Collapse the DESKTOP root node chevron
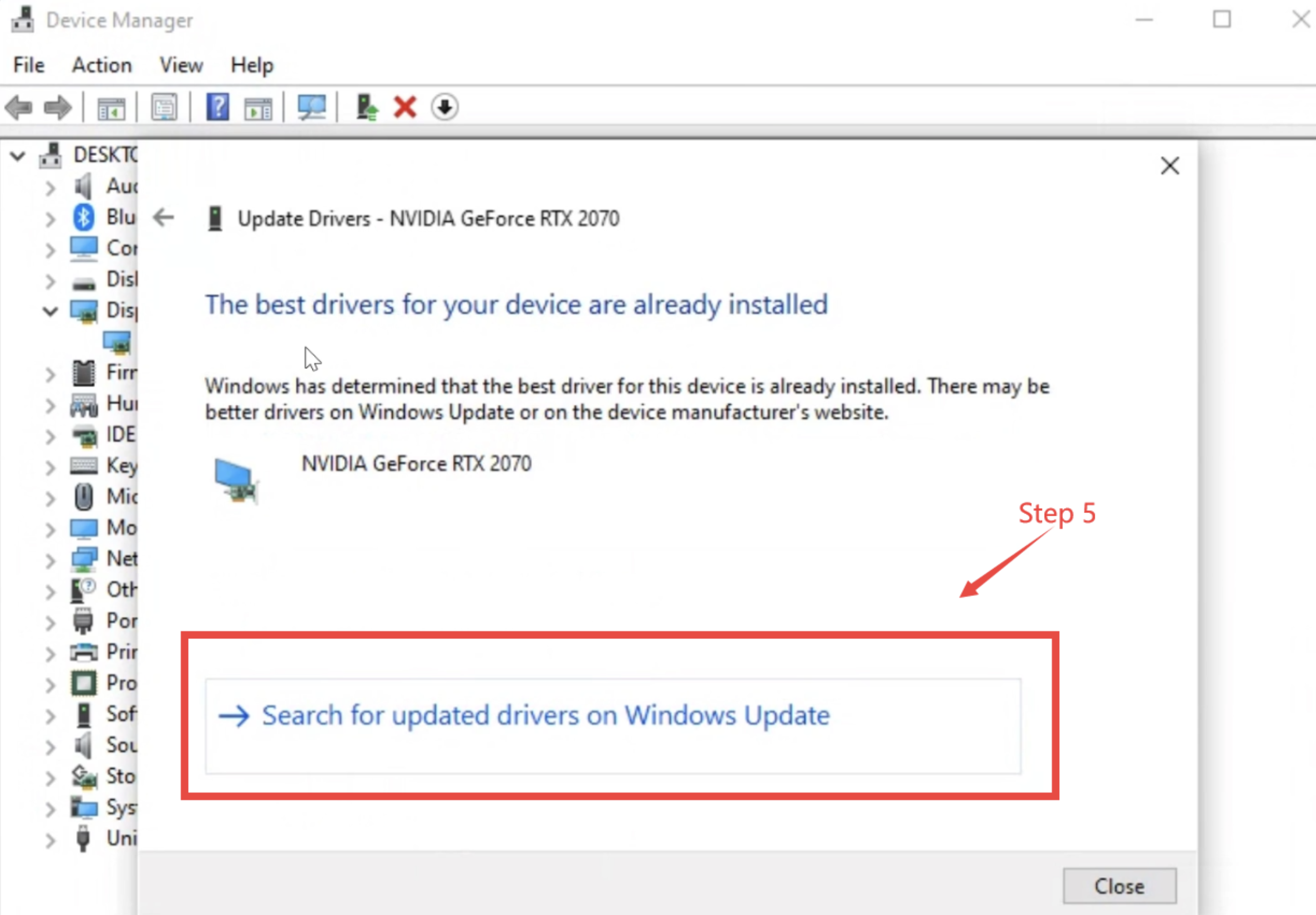This screenshot has height=915, width=1316. pos(18,155)
